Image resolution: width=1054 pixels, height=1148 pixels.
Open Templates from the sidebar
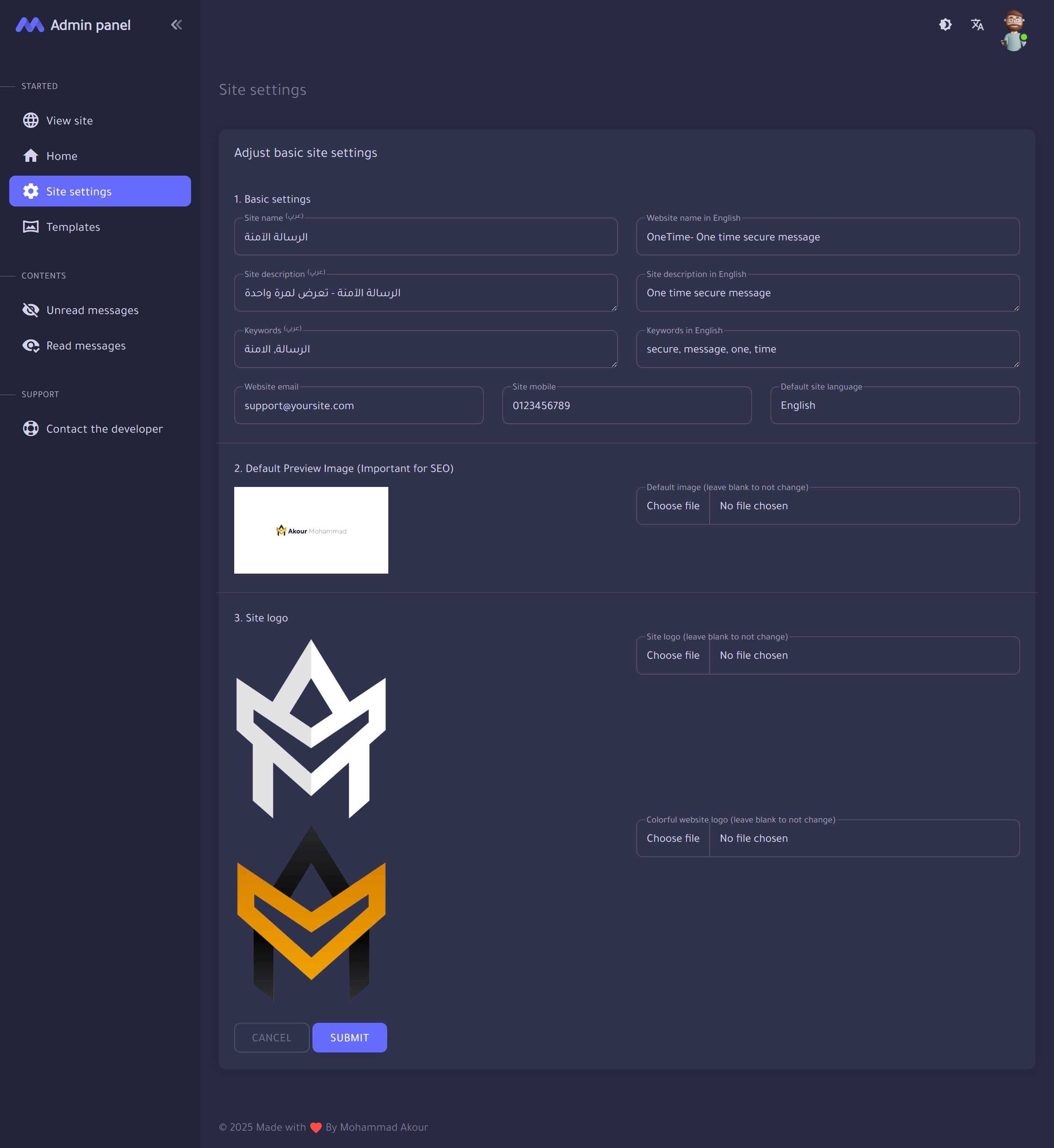(73, 227)
